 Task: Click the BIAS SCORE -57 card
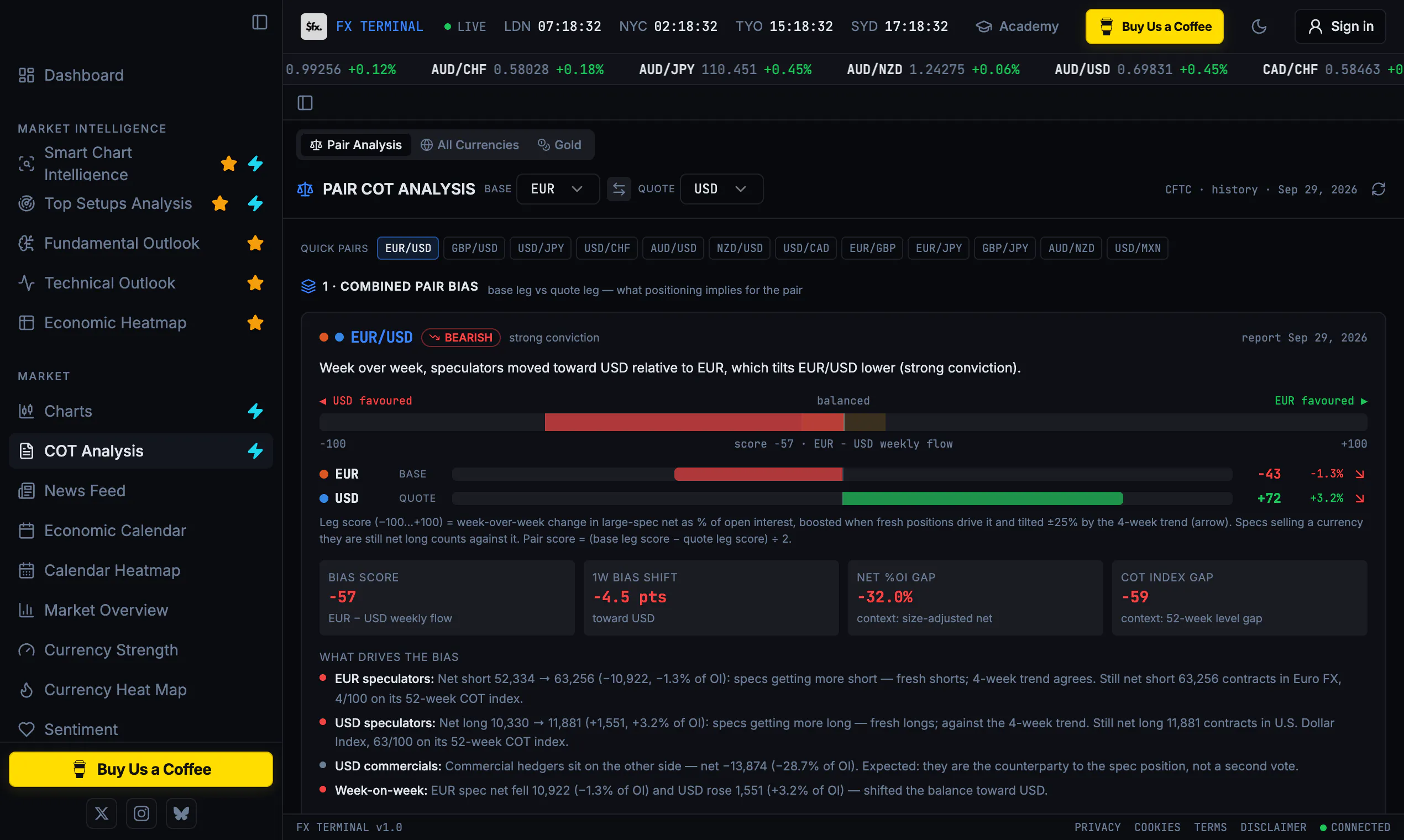447,598
